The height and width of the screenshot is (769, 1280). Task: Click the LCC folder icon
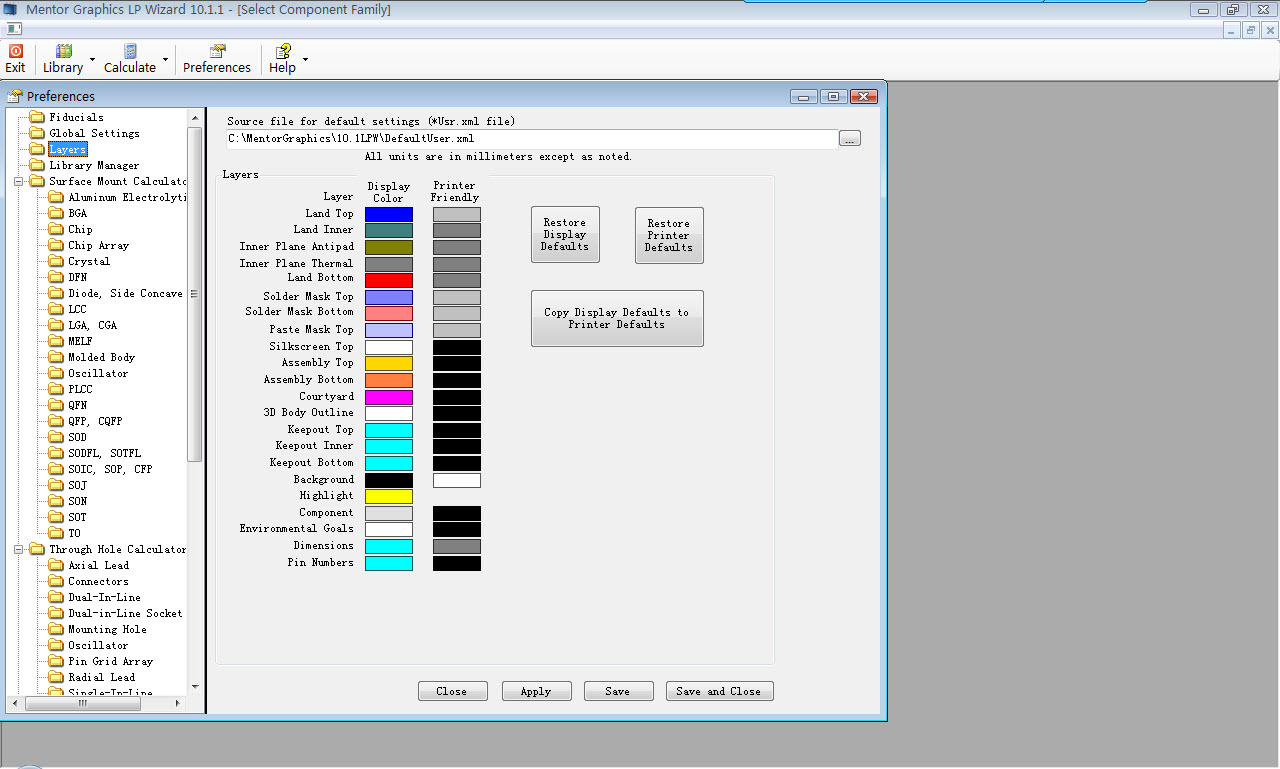pos(56,309)
